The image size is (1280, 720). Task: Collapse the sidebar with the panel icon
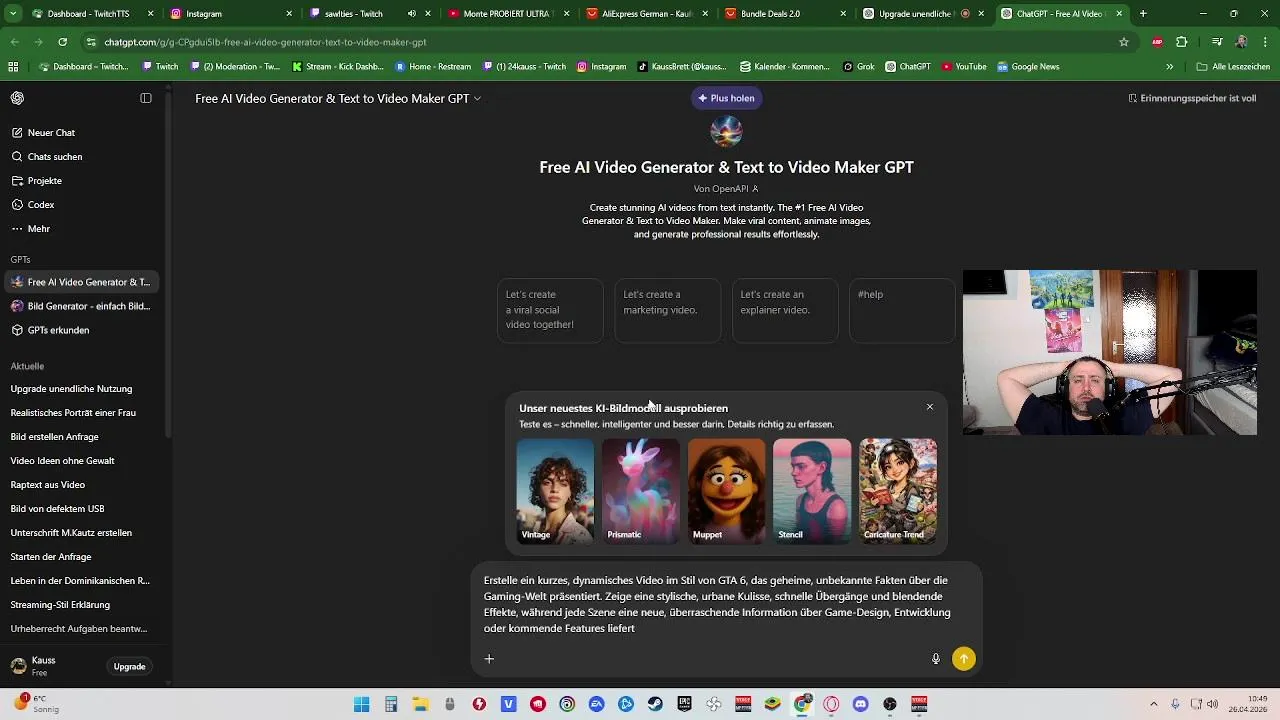coord(146,98)
